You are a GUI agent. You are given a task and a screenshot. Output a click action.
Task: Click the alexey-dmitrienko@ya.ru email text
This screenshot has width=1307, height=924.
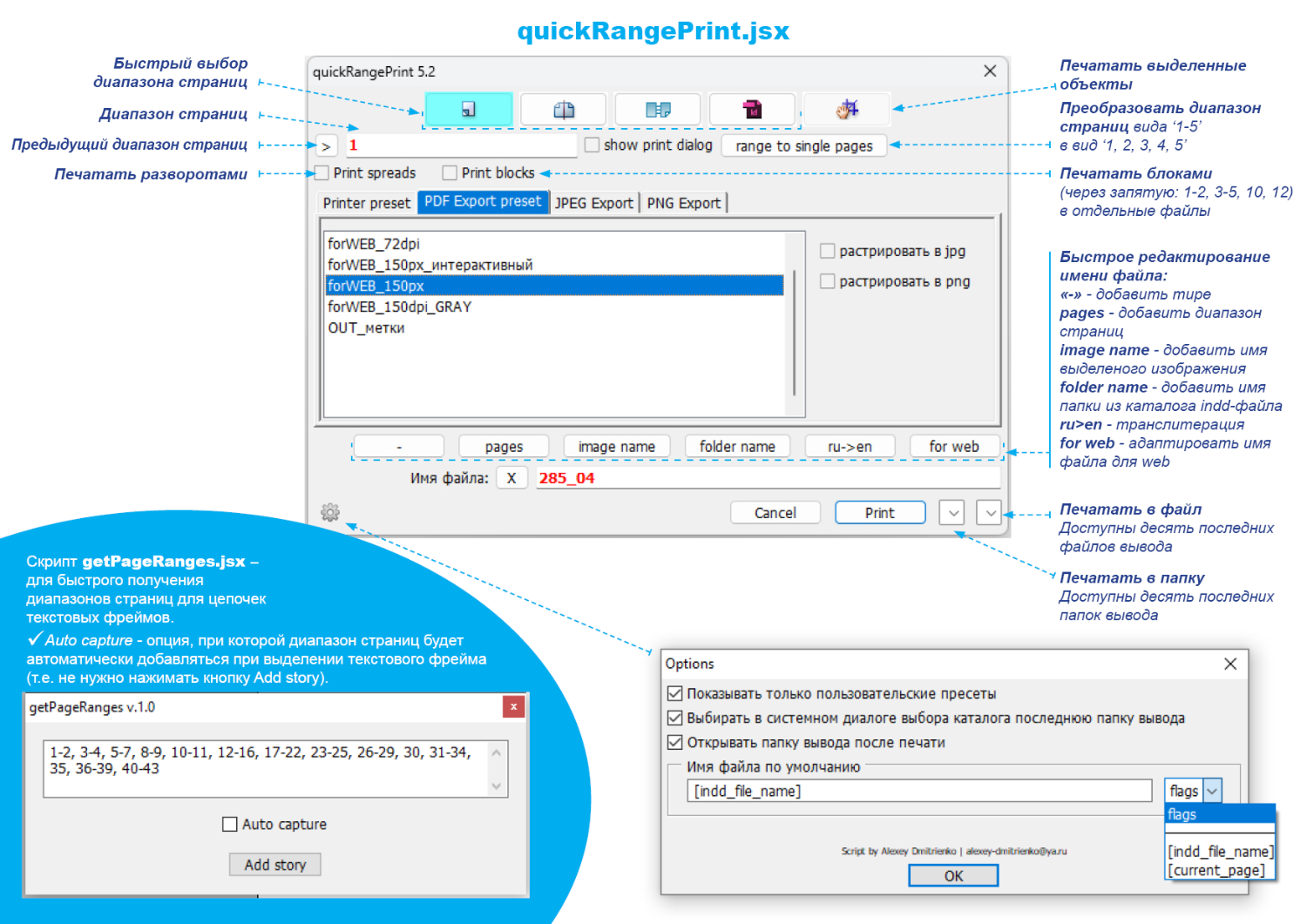[1016, 851]
